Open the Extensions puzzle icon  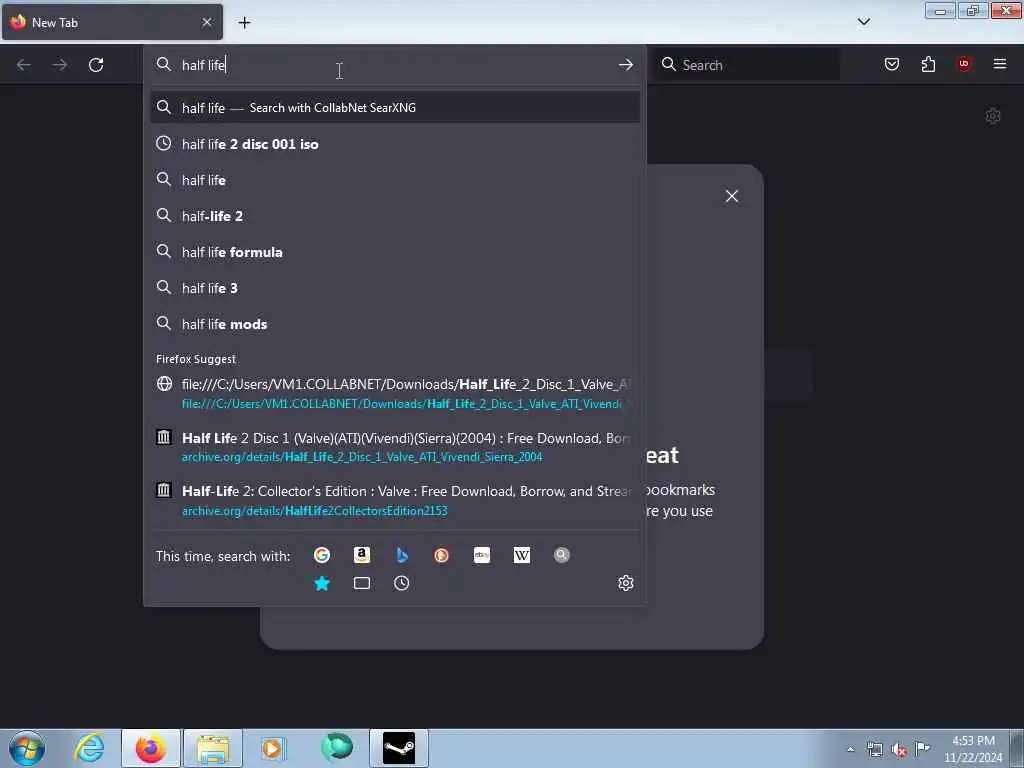tap(928, 64)
